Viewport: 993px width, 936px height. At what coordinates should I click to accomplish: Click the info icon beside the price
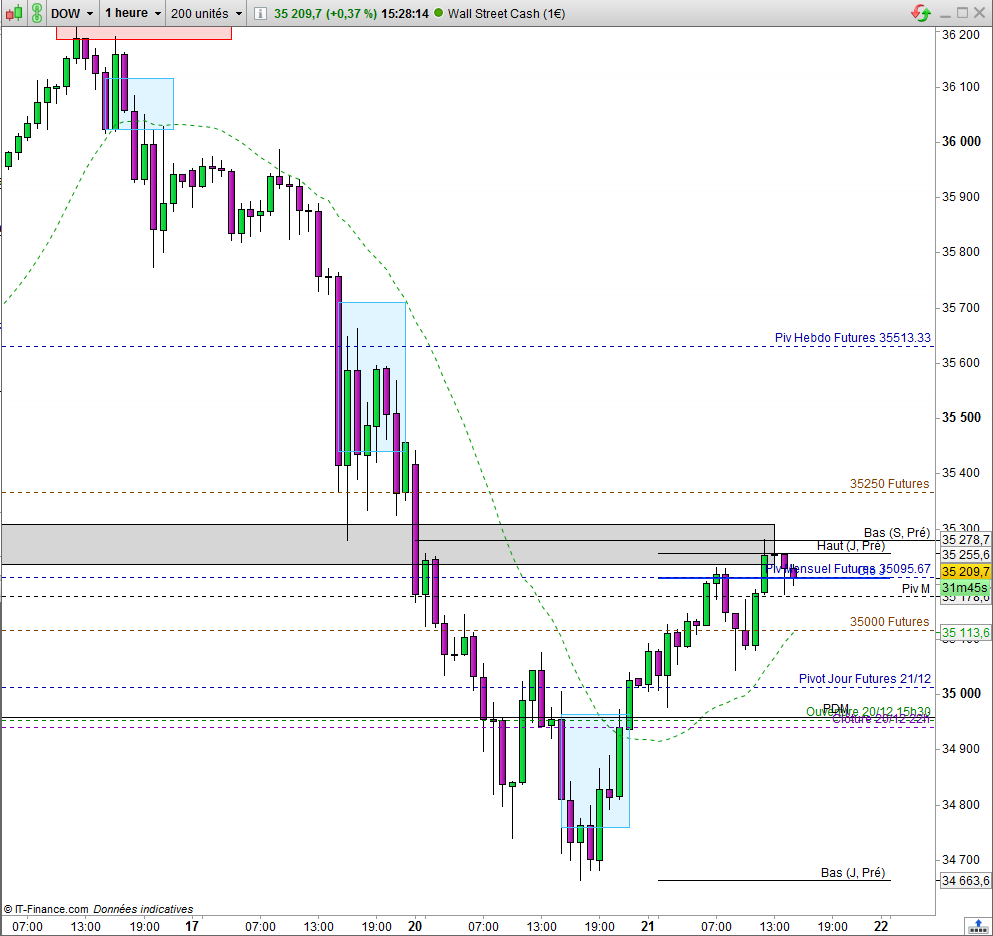pos(260,13)
